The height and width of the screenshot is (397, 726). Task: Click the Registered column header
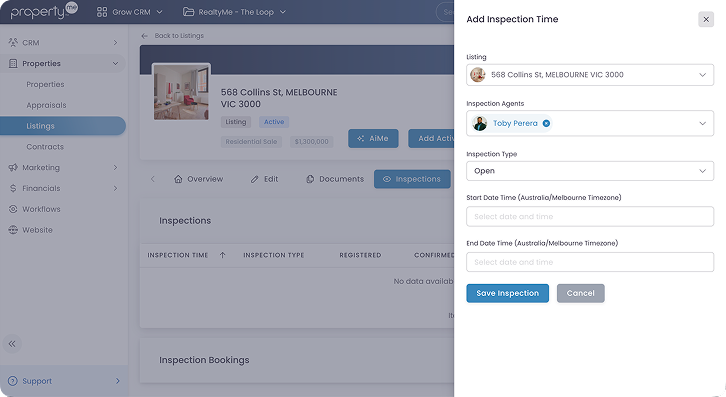360,255
